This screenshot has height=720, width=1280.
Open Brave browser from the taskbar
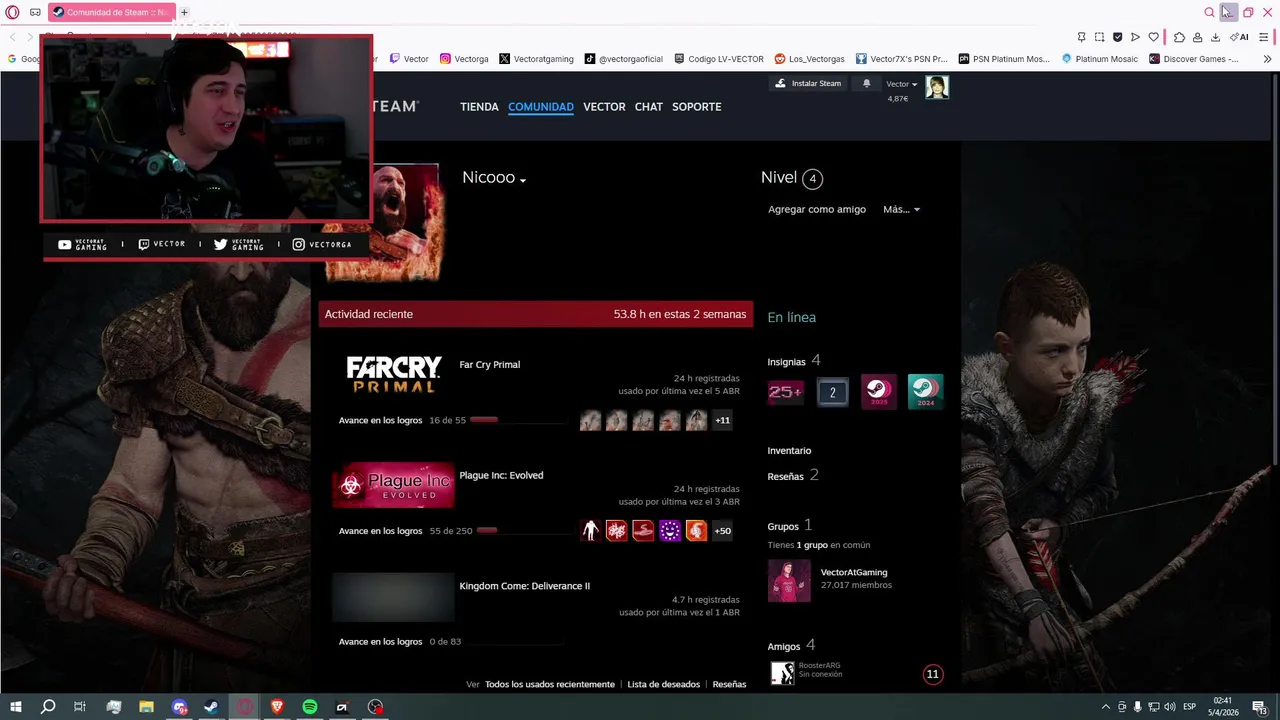pos(277,707)
